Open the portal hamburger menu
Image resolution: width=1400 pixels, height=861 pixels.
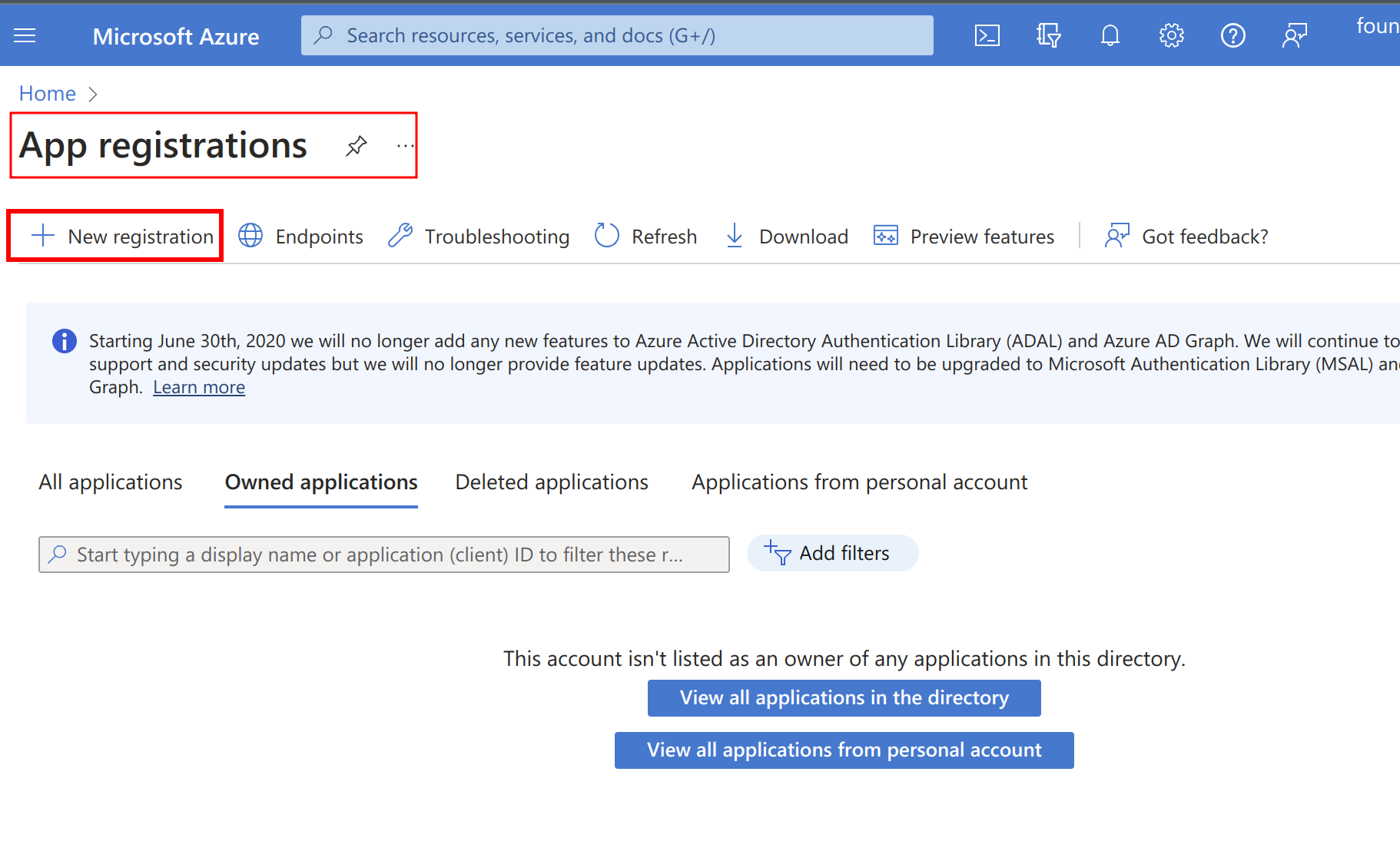click(25, 35)
